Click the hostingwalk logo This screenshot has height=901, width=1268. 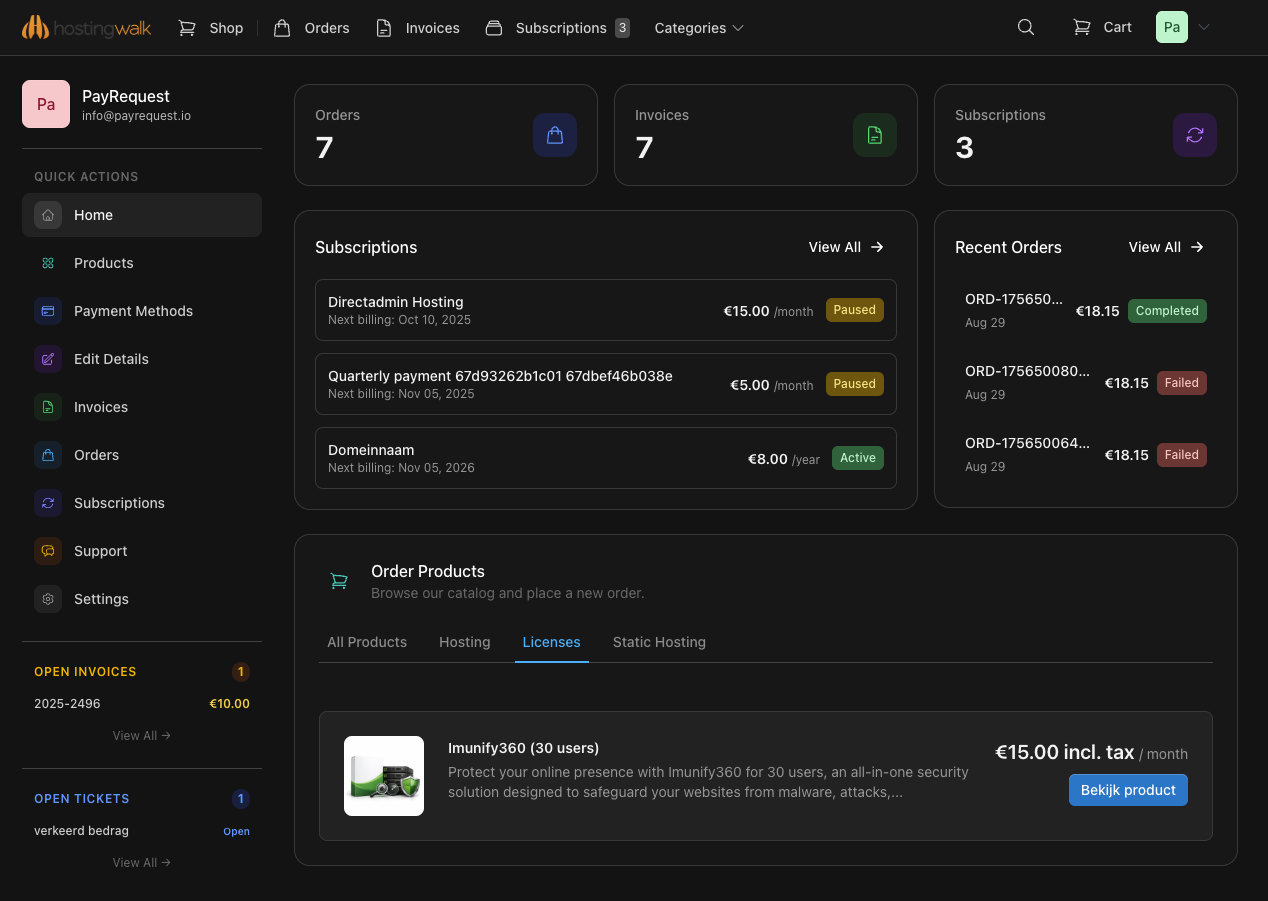point(87,27)
